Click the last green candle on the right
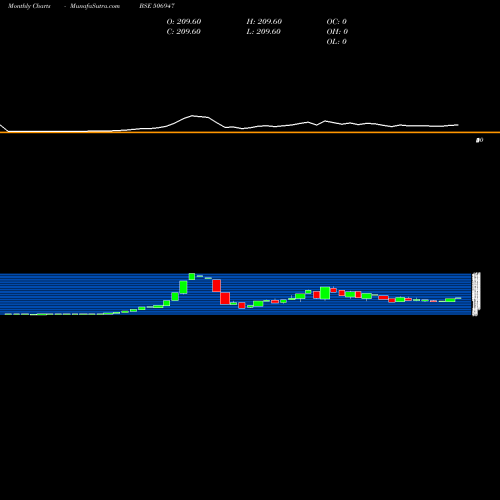 [x=458, y=298]
